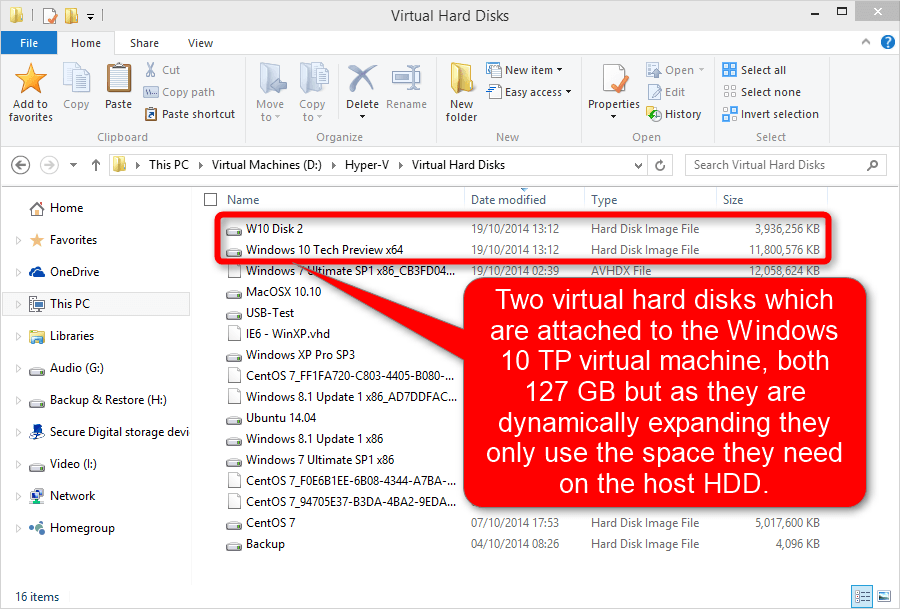Select the MacOSX 10.10 disk icon

click(234, 294)
